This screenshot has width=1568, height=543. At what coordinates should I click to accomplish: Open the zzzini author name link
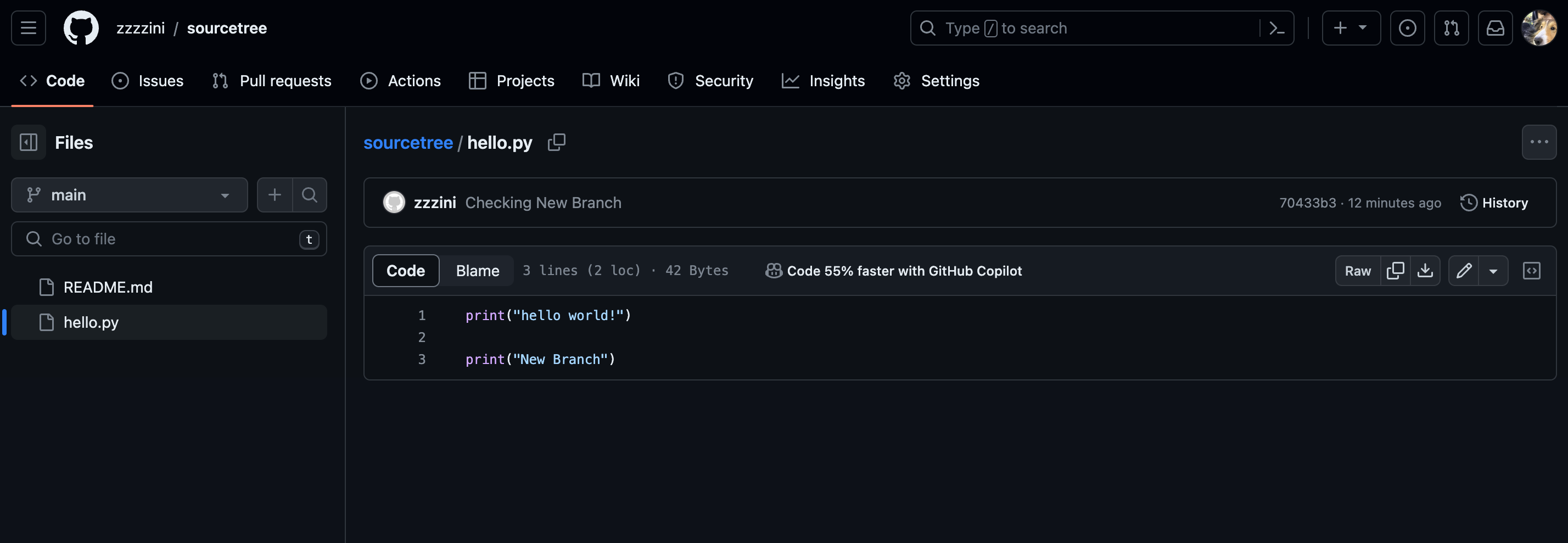[x=435, y=203]
